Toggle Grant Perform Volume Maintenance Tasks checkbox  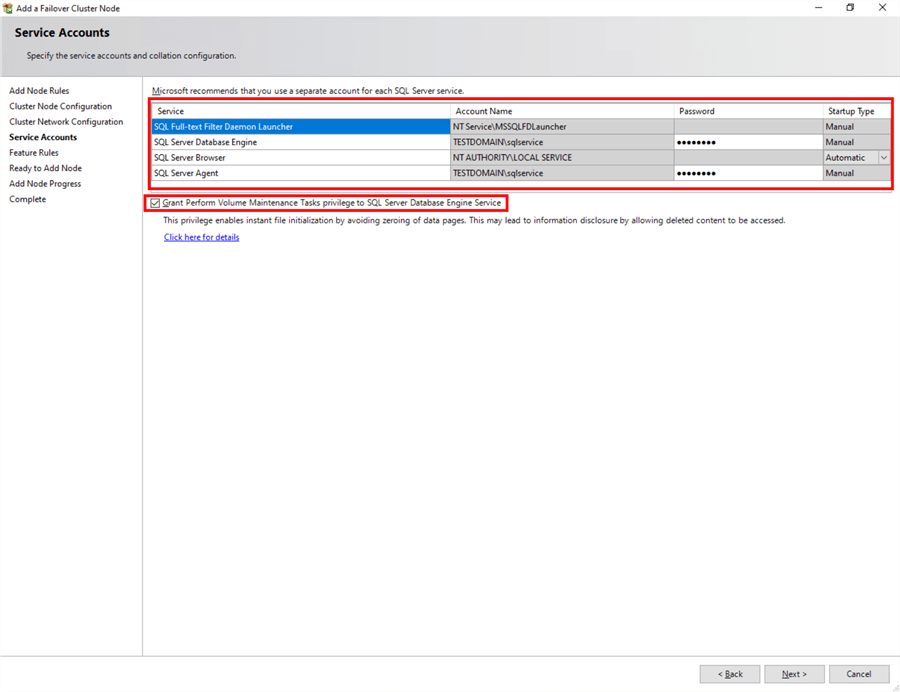coord(155,203)
